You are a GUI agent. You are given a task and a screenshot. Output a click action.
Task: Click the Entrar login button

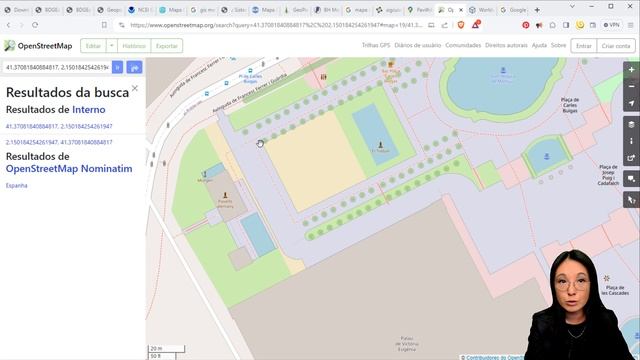pyautogui.click(x=584, y=46)
